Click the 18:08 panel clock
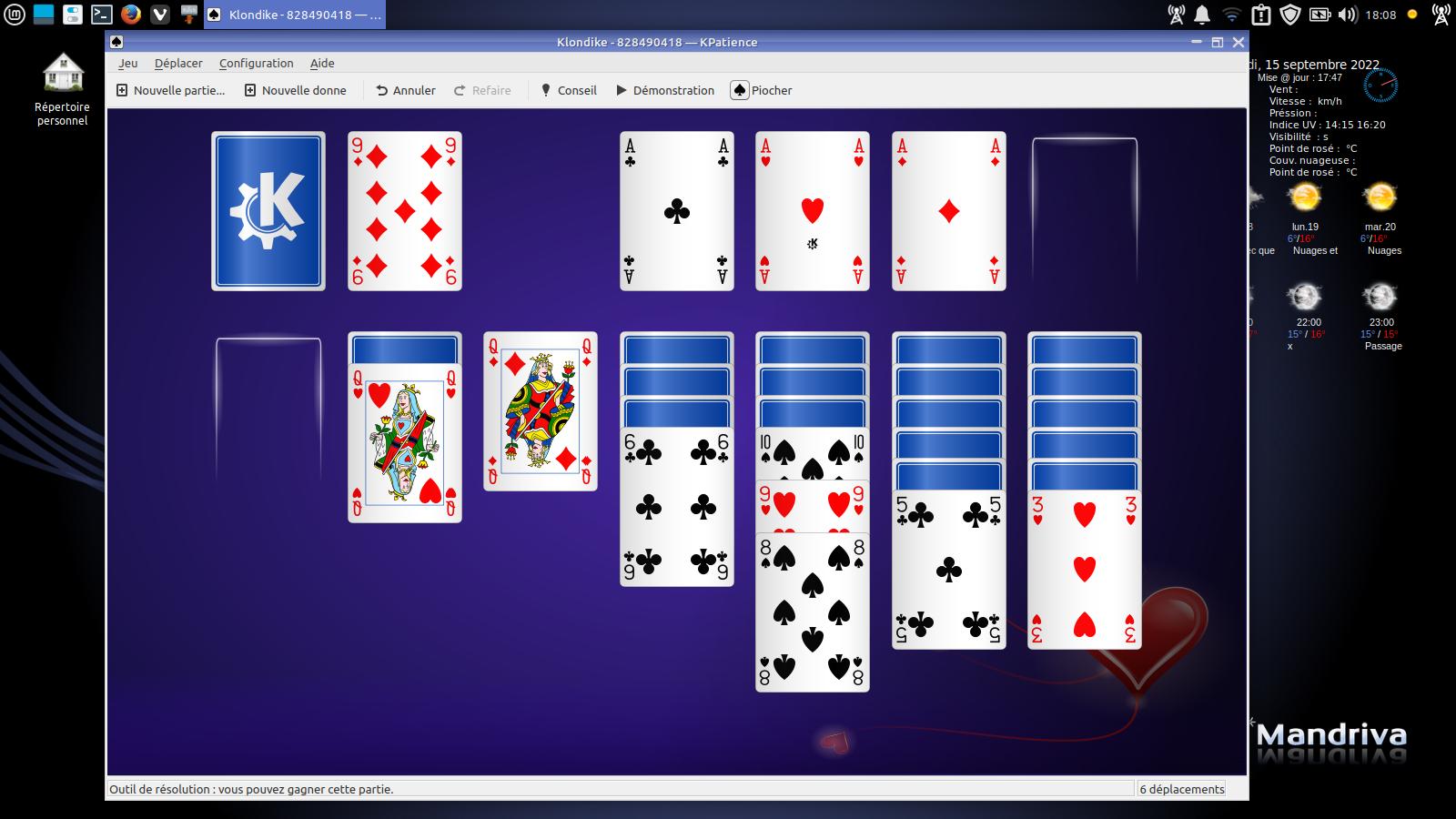Screen dimensions: 1456x819 [x=1380, y=15]
